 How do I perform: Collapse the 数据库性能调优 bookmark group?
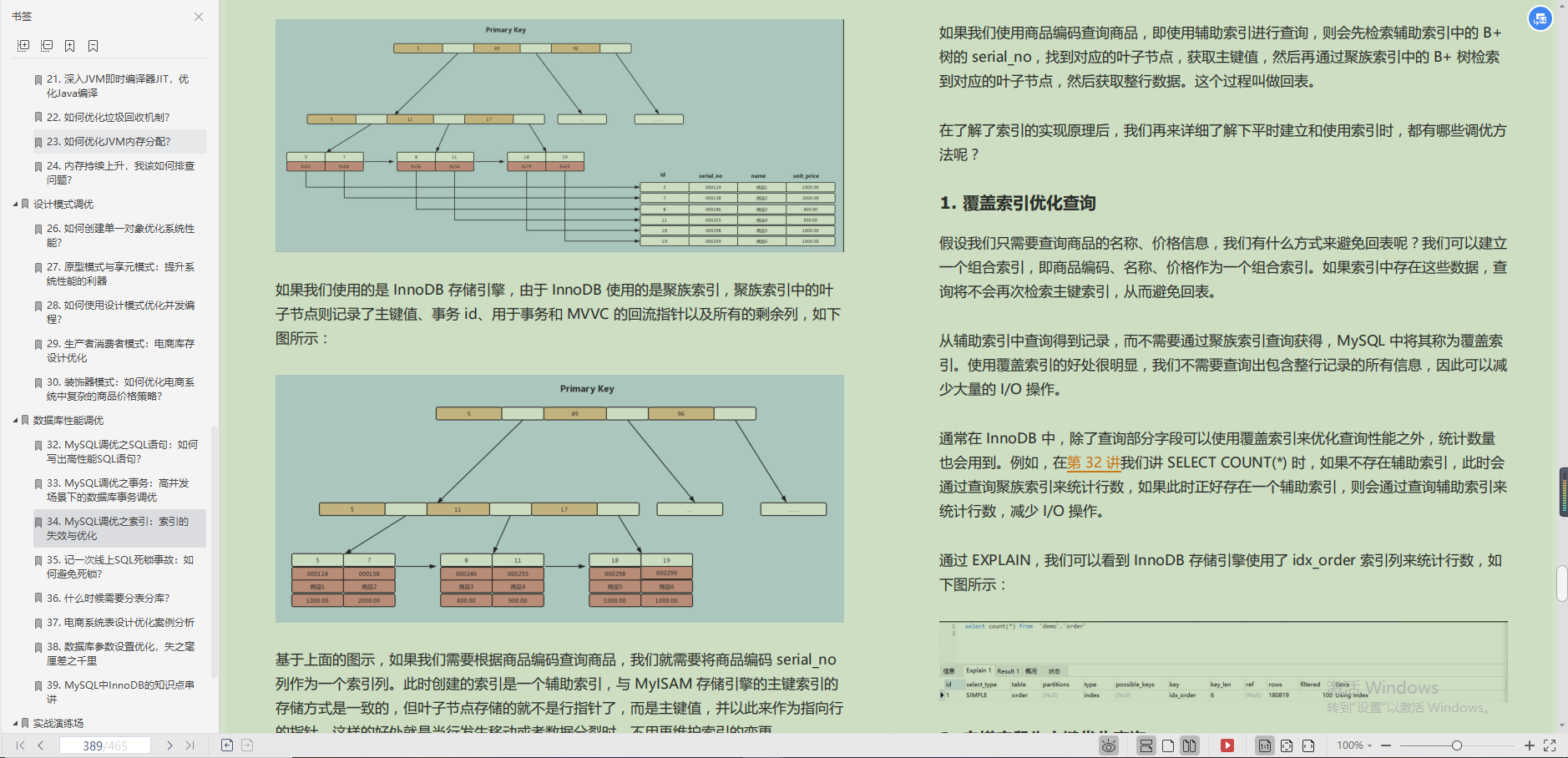pos(16,420)
